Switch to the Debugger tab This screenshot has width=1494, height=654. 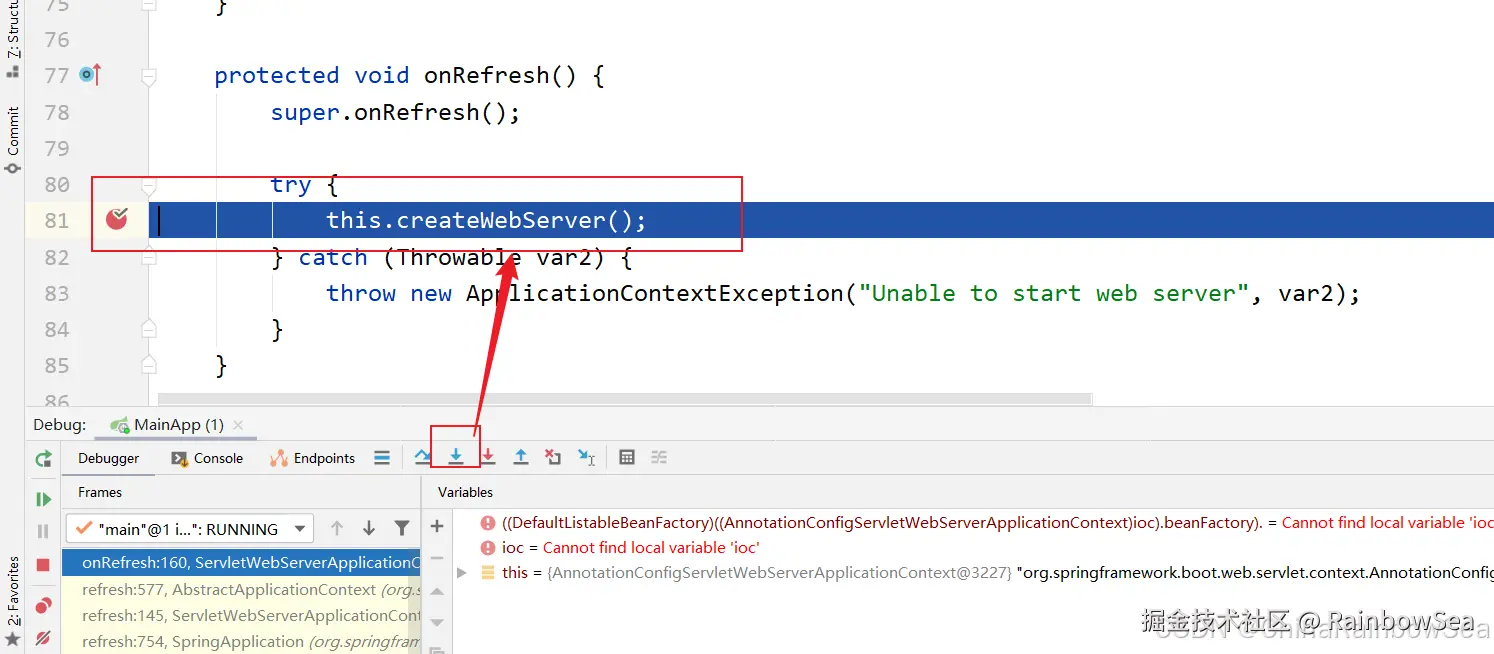tap(109, 458)
